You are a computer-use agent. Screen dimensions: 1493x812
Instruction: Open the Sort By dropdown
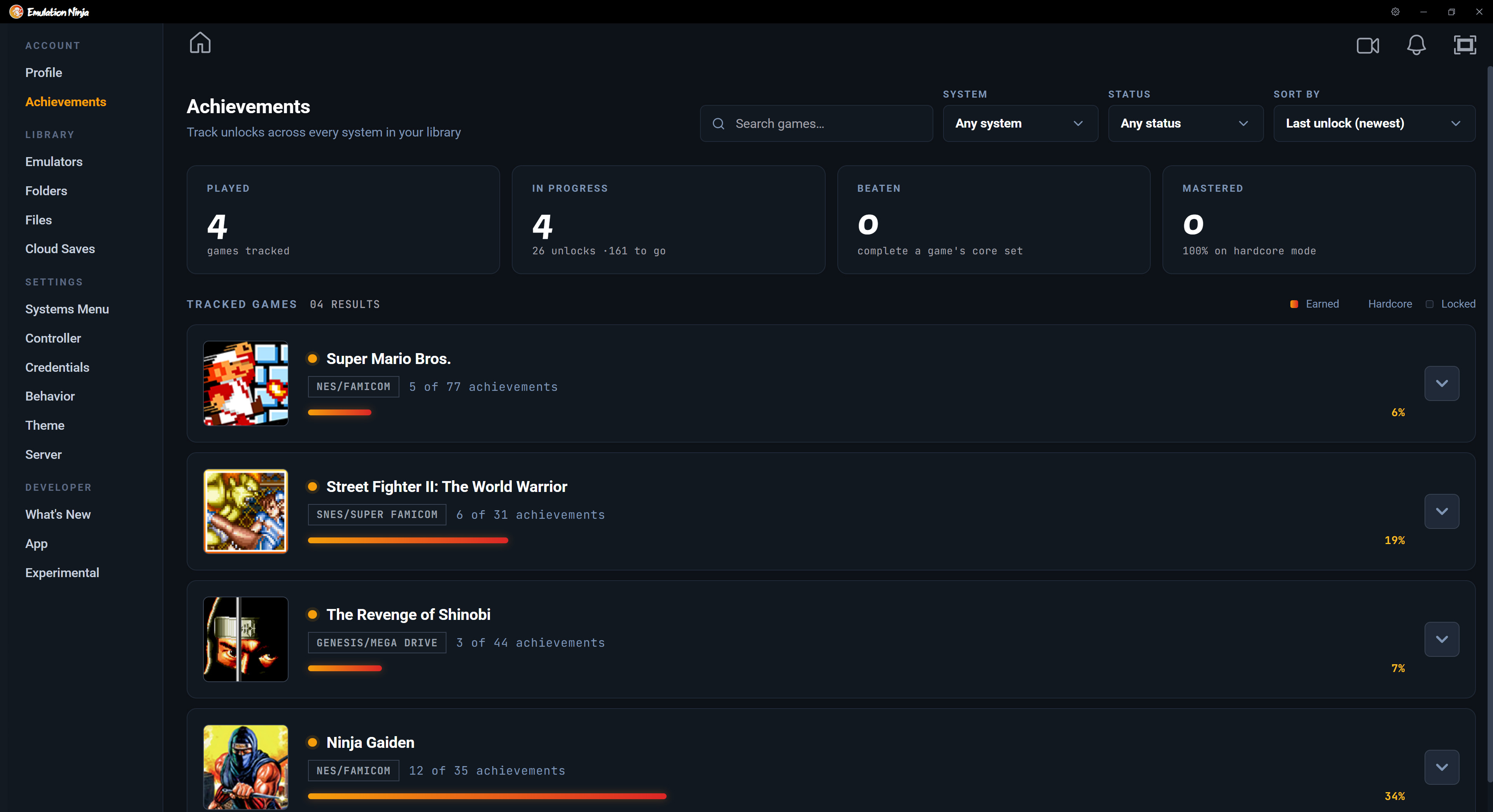pos(1374,123)
